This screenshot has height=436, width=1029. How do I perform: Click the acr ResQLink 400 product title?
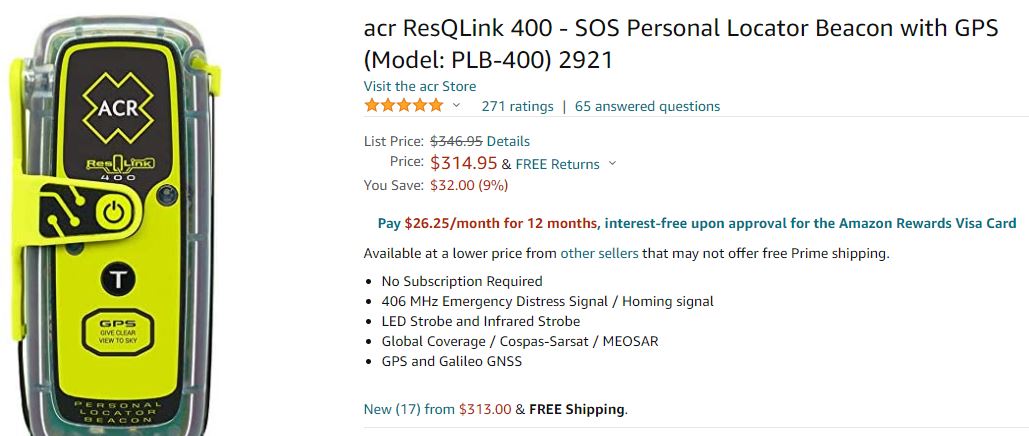pyautogui.click(x=681, y=44)
